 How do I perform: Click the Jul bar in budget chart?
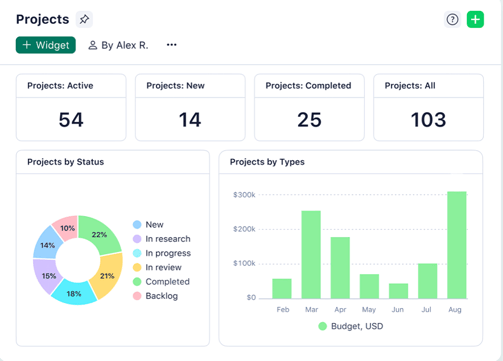click(x=428, y=281)
